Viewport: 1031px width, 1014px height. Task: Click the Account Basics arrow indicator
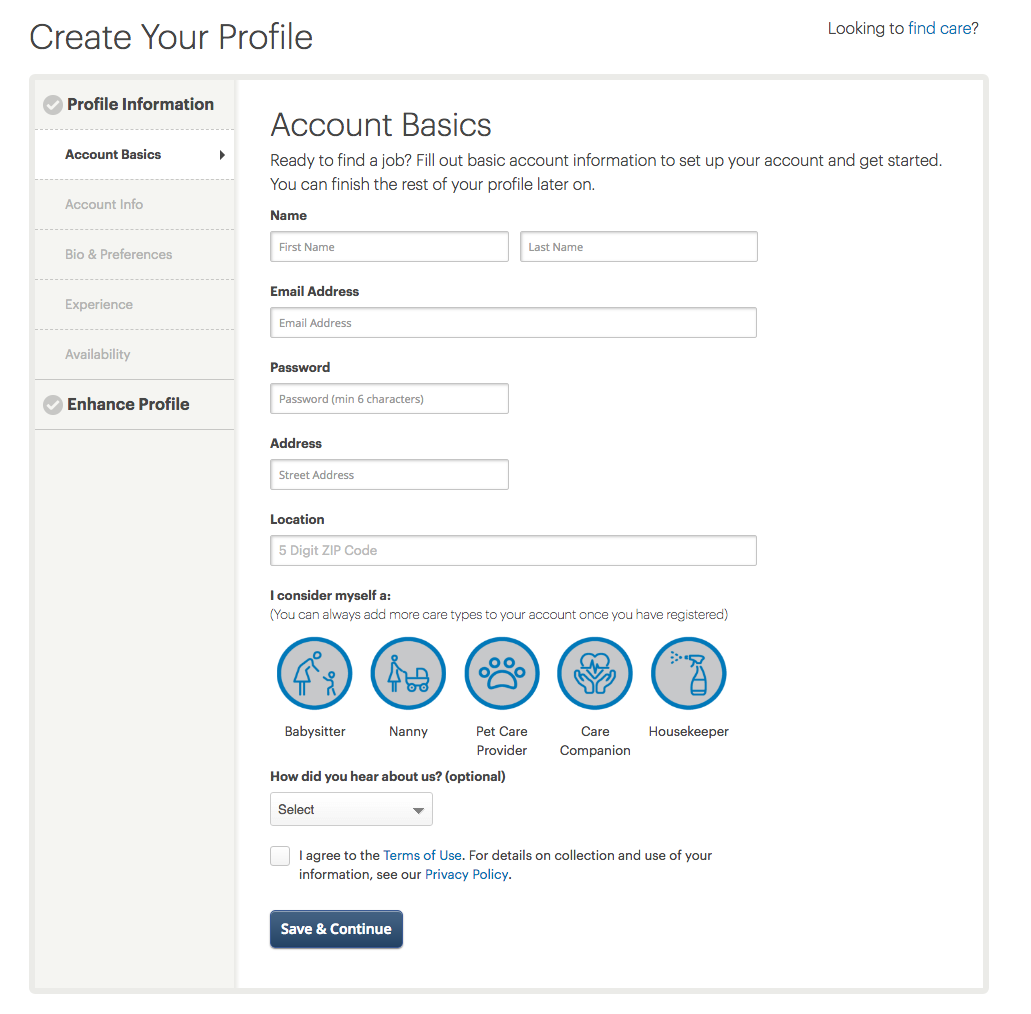[222, 155]
